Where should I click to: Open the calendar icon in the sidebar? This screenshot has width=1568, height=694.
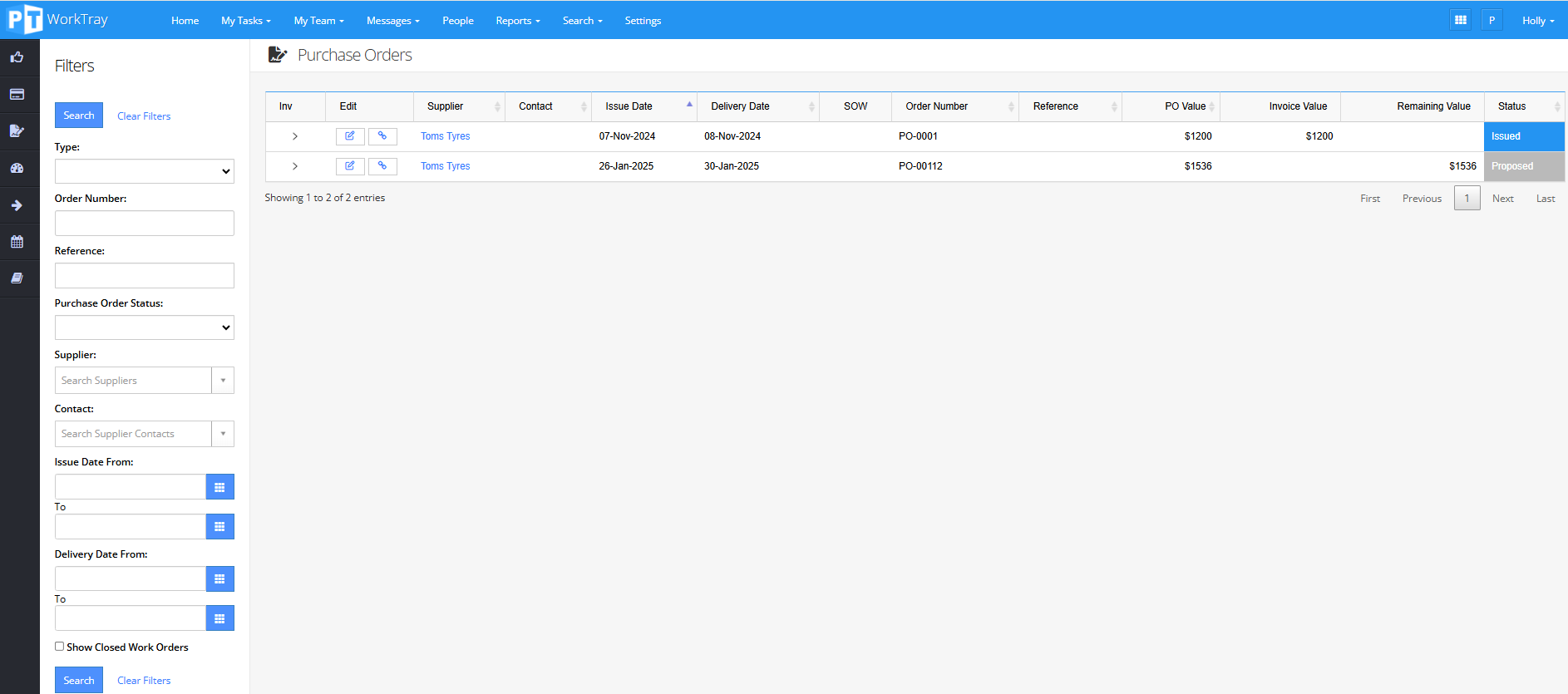17,242
